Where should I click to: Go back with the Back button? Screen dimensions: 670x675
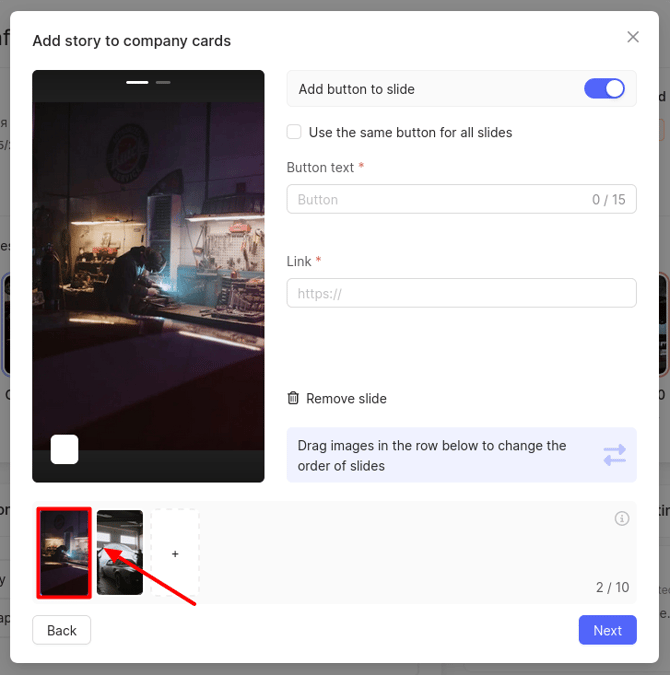61,630
